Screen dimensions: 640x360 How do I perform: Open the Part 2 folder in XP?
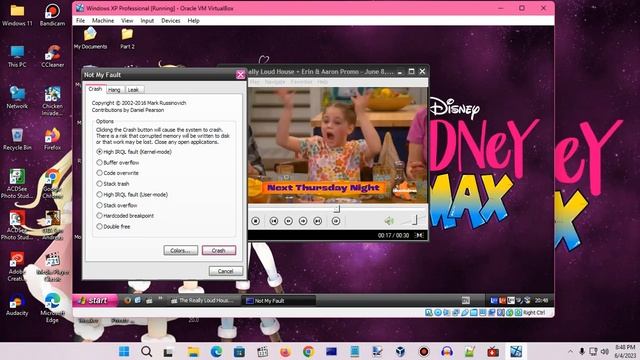[x=127, y=38]
